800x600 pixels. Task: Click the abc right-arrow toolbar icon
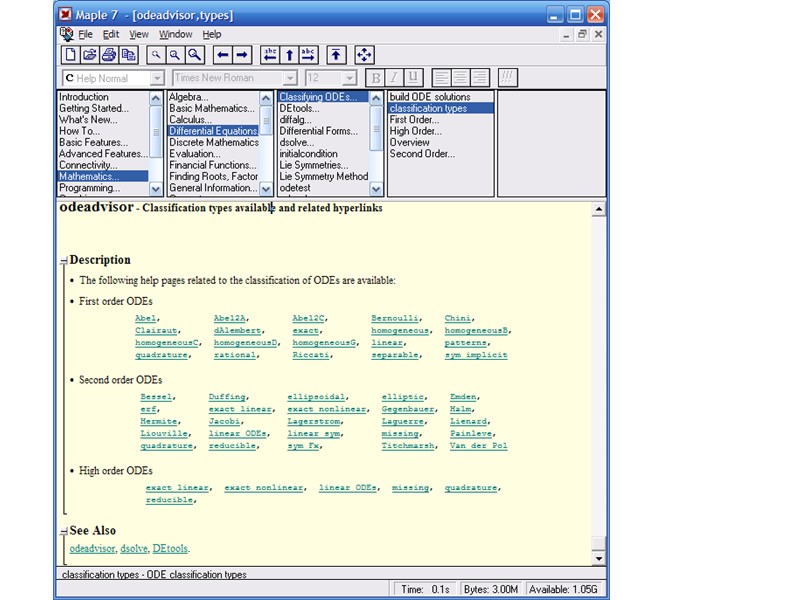point(309,55)
